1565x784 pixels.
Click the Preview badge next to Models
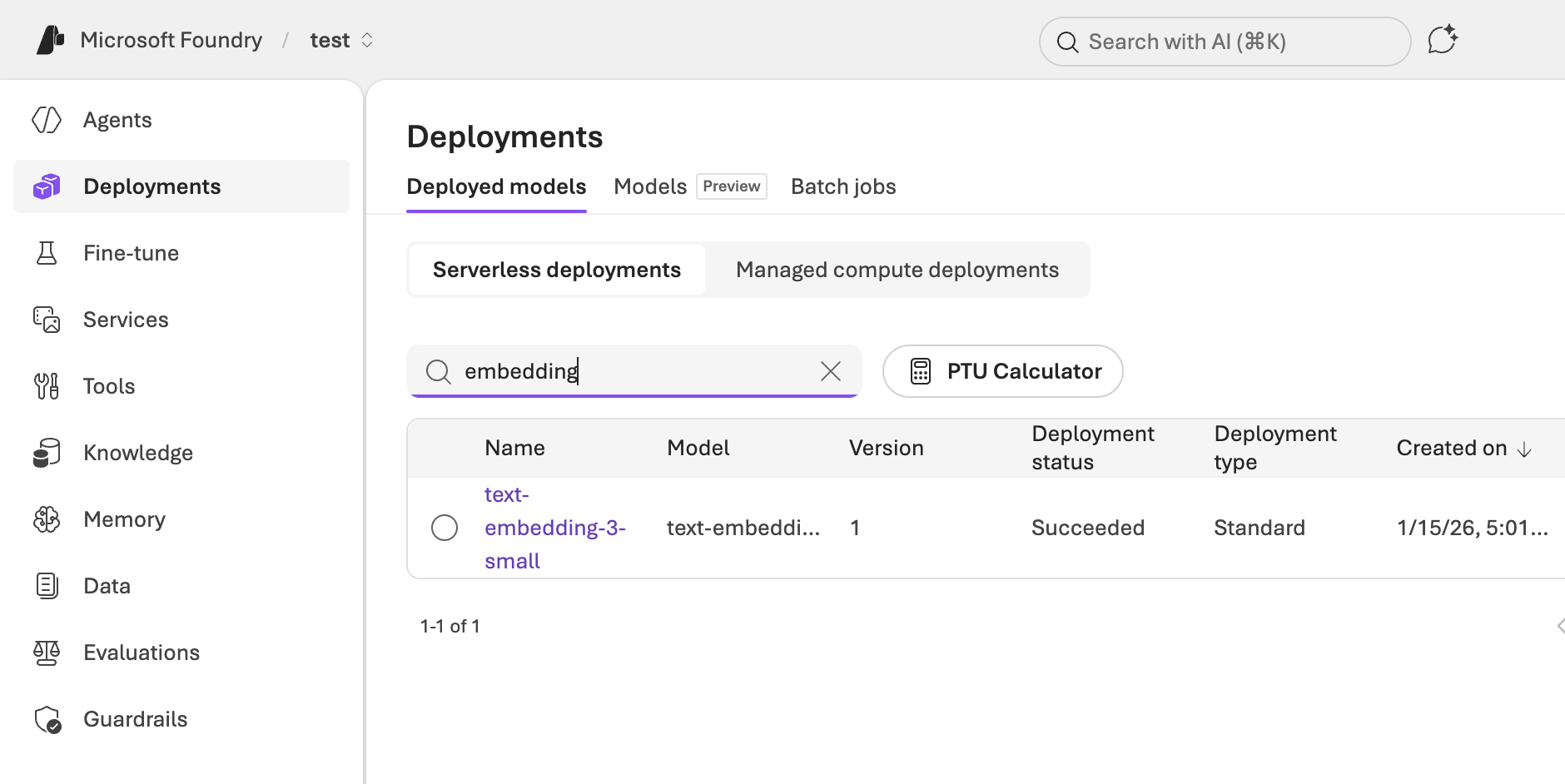732,186
